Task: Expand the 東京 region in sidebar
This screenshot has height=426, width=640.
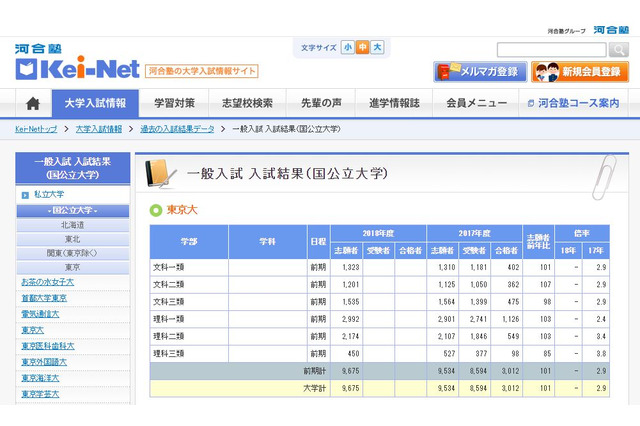Action: point(73,268)
